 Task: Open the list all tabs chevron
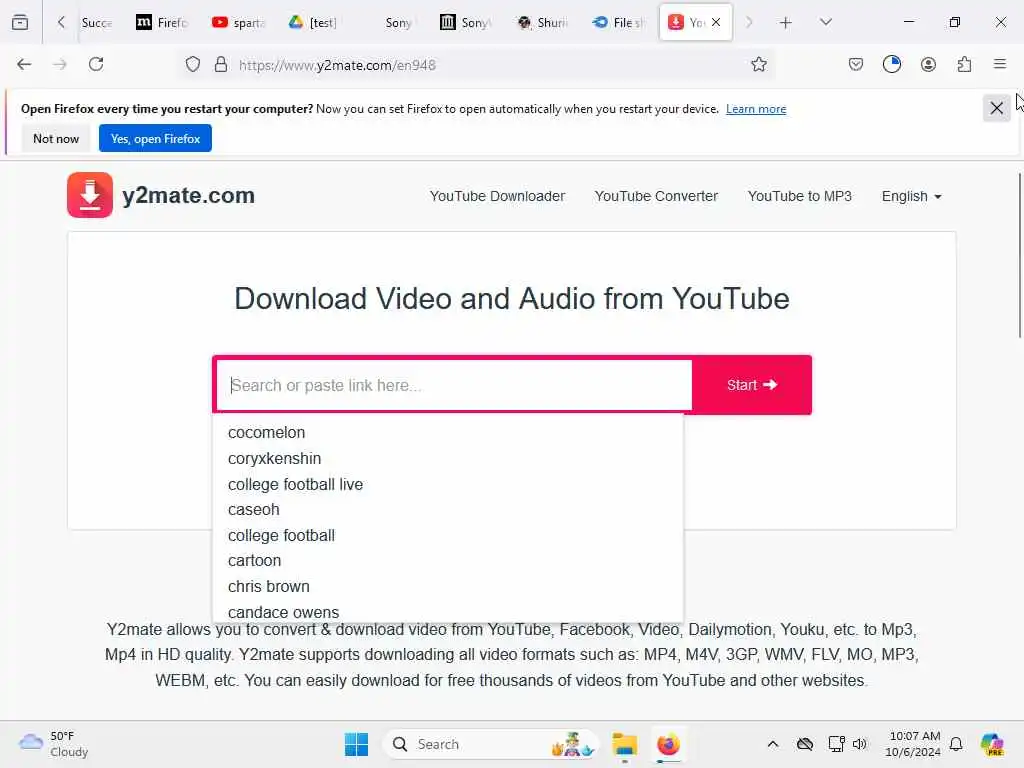[825, 22]
